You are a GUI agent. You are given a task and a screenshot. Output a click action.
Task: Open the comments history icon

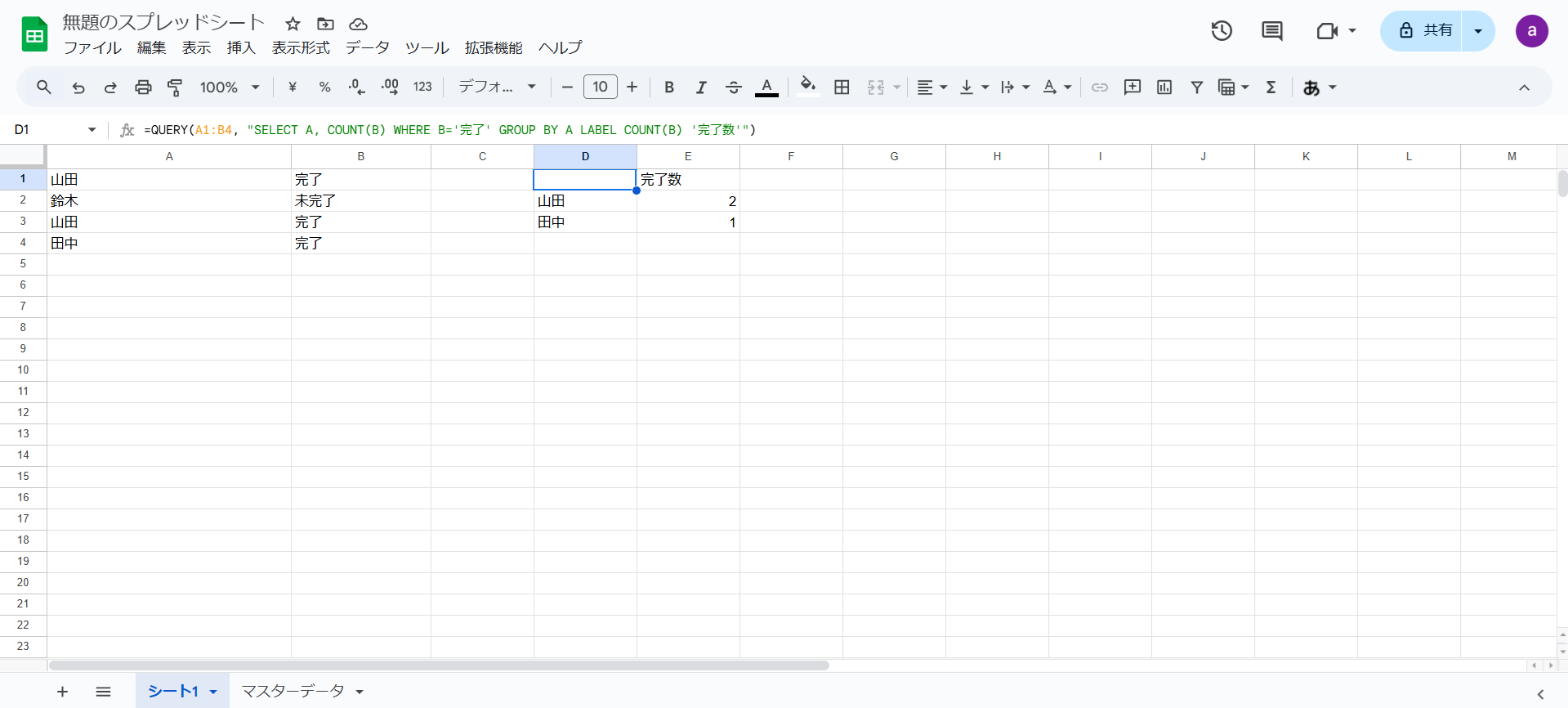pos(1271,31)
